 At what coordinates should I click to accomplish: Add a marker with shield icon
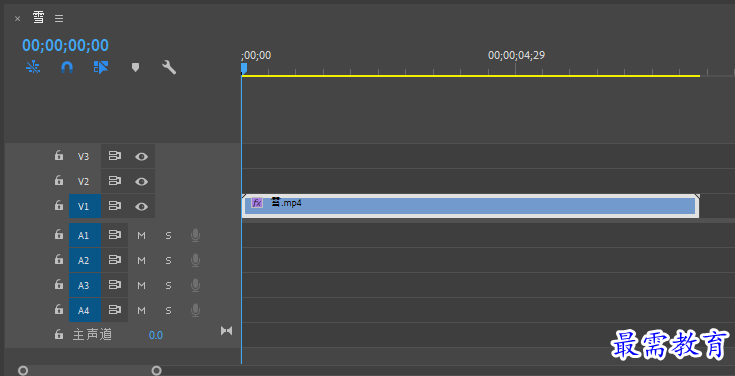[135, 68]
